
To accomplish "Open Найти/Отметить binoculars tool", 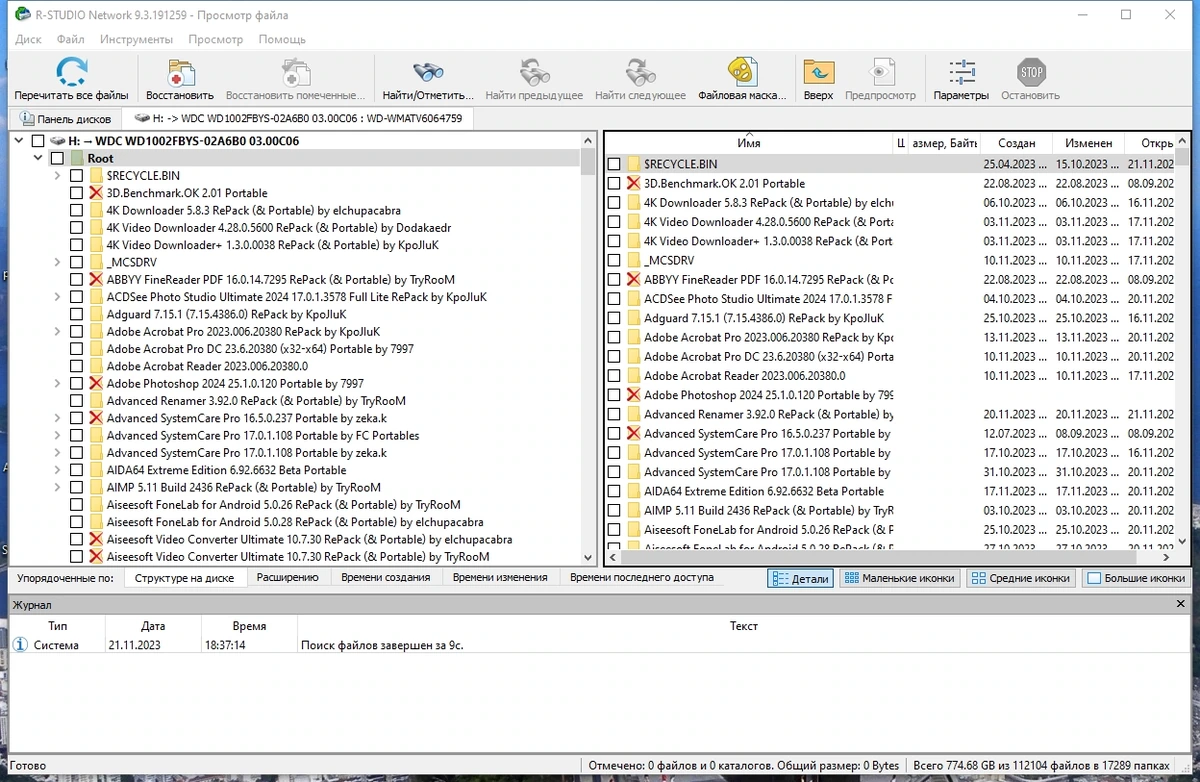I will tap(428, 72).
